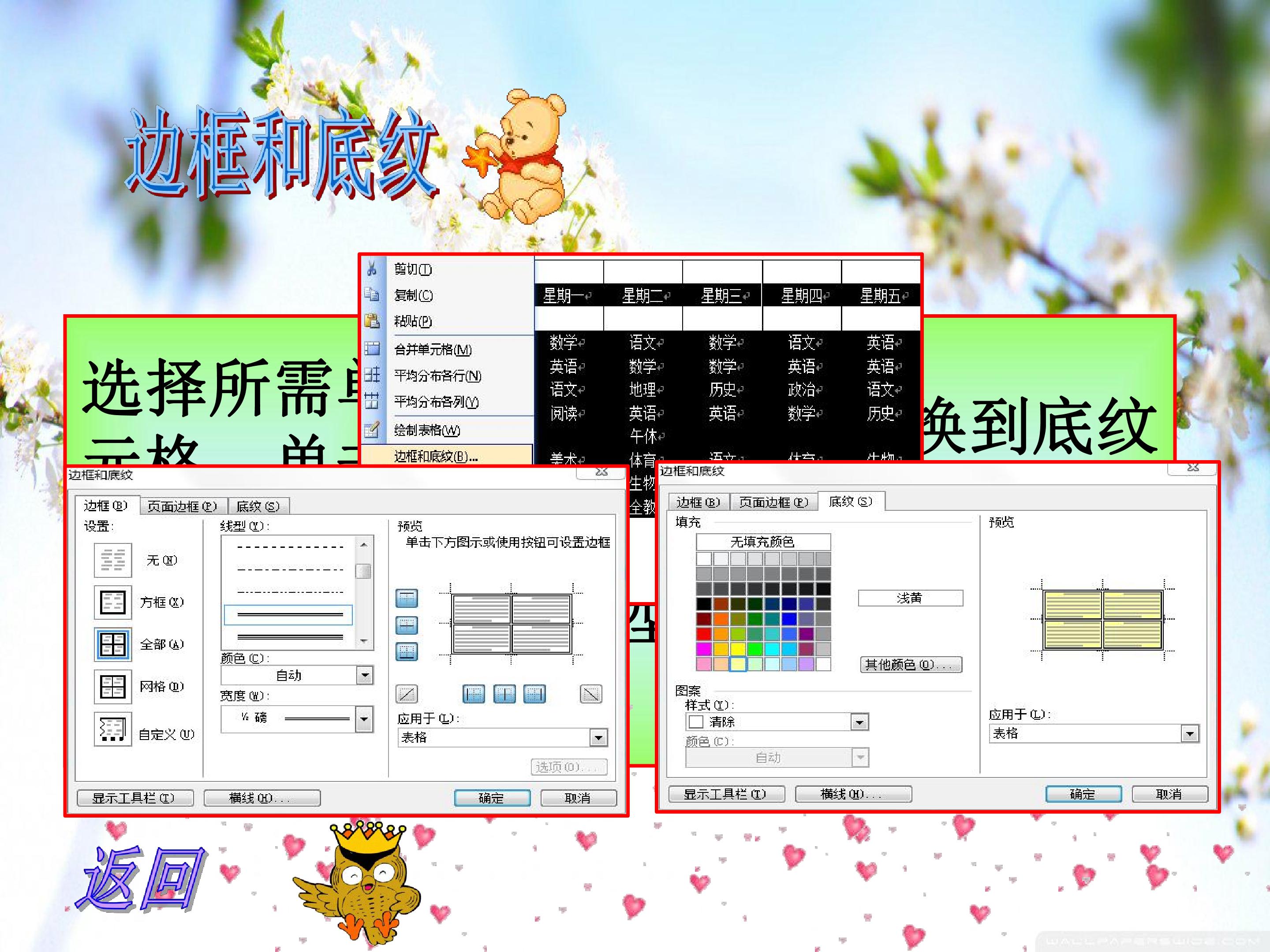
Task: Select the 自定义 (Custom) border setting icon
Action: pyautogui.click(x=112, y=729)
